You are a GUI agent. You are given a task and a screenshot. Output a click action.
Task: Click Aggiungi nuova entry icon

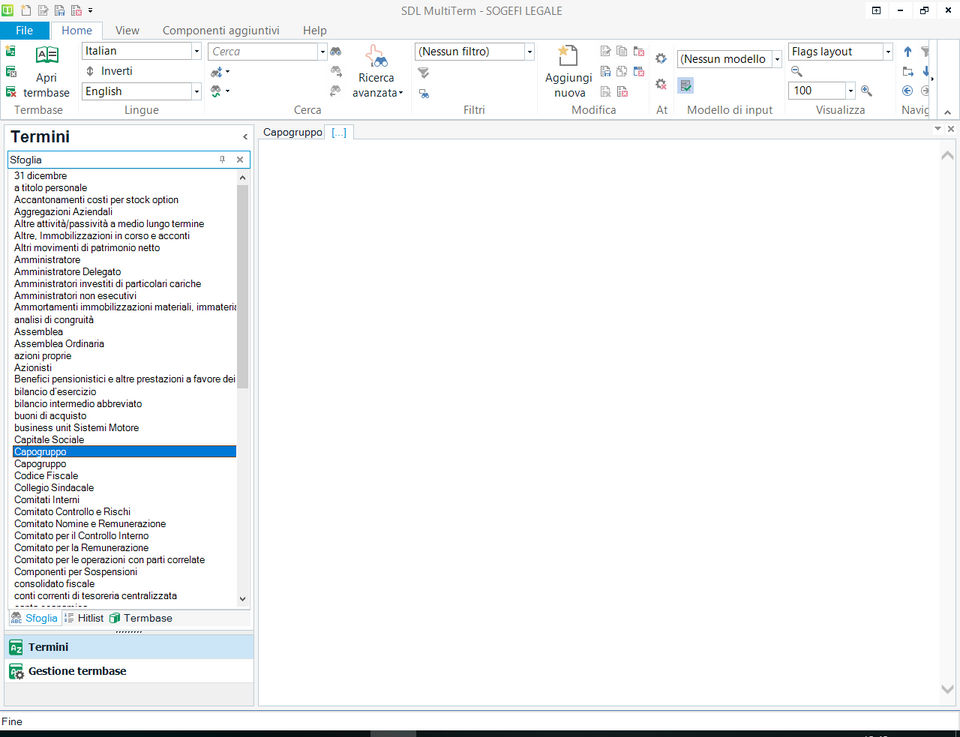point(568,71)
